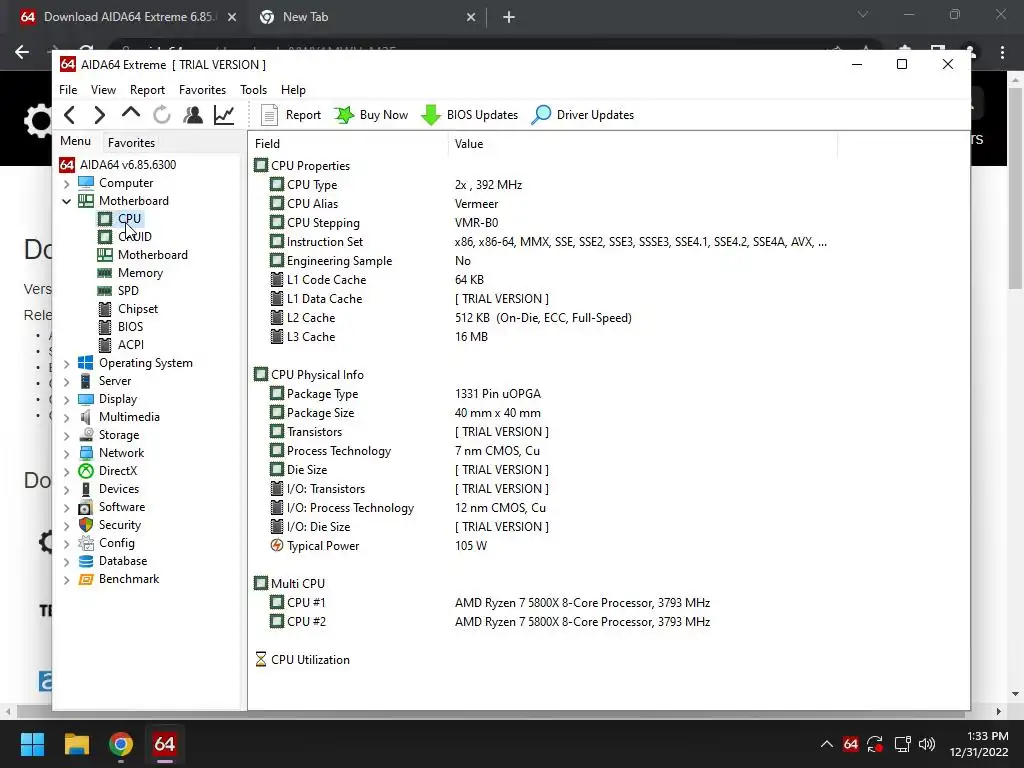Screen dimensions: 1024x768
Task: Go back with the left arrow toolbar icon
Action: (x=69, y=115)
